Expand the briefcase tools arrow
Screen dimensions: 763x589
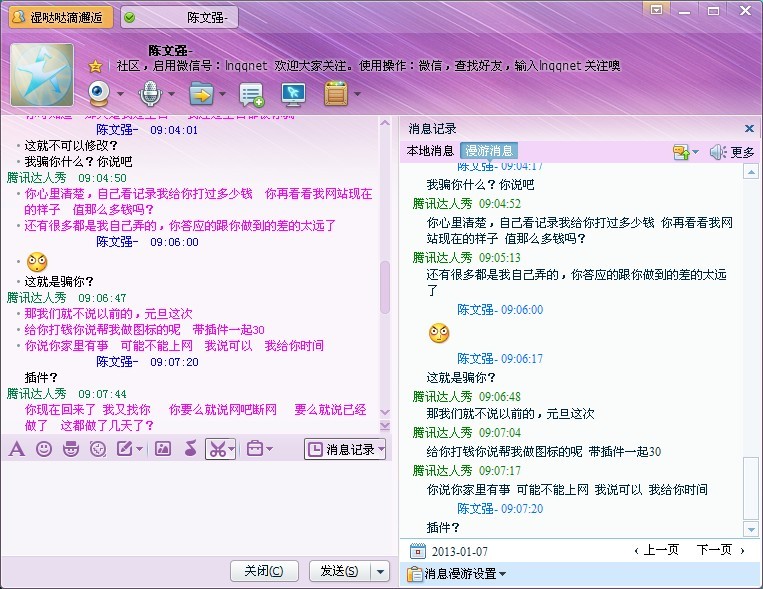pos(270,449)
